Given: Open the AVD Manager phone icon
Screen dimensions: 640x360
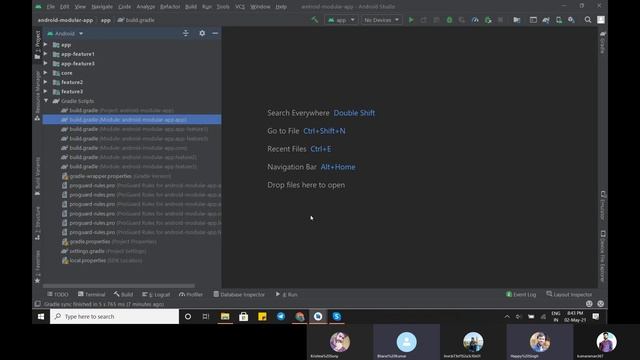Looking at the screenshot, I should coord(559,20).
